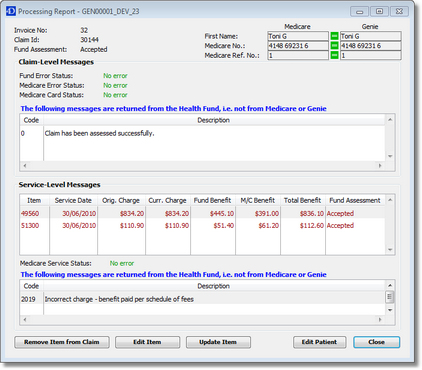This screenshot has height=370, width=422.
Task: Maximize the Processing Report window
Action: tap(379, 11)
